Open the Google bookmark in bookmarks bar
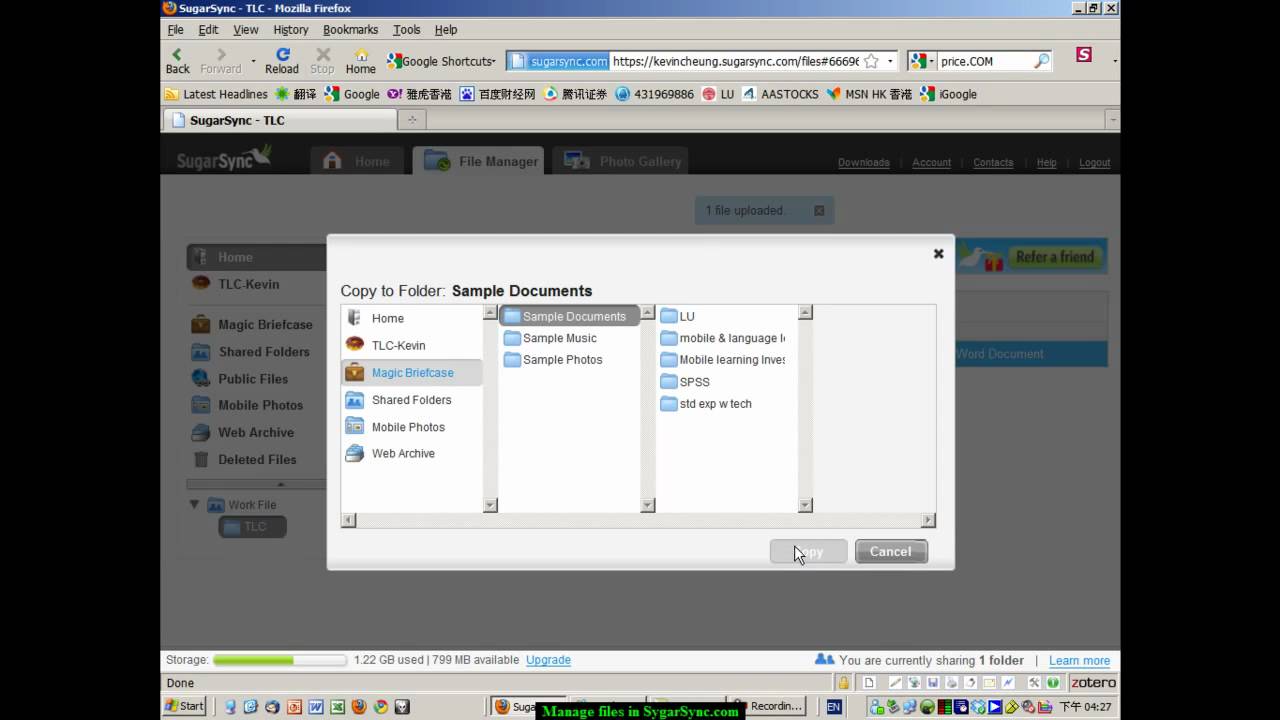1280x720 pixels. click(x=352, y=94)
